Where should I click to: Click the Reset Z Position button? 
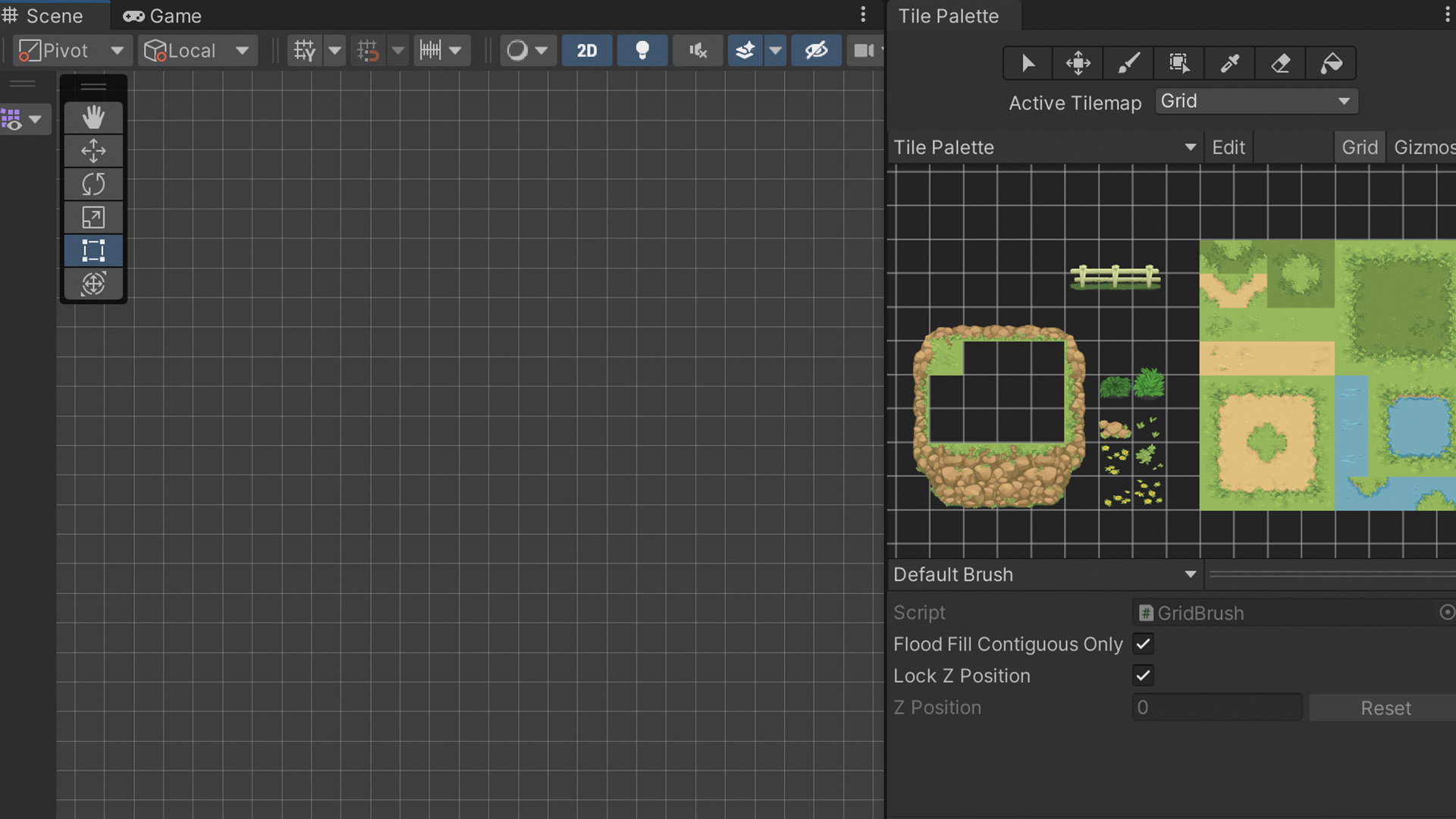[x=1385, y=707]
